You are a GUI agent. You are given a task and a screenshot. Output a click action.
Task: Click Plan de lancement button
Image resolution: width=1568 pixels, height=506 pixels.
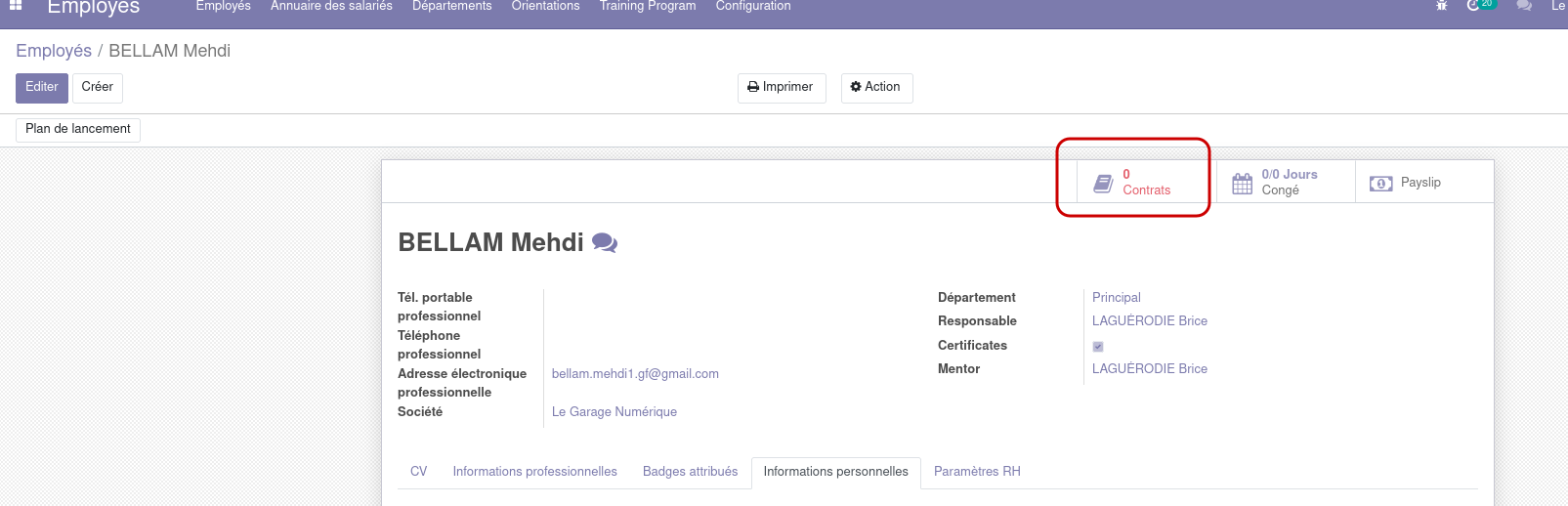point(78,129)
